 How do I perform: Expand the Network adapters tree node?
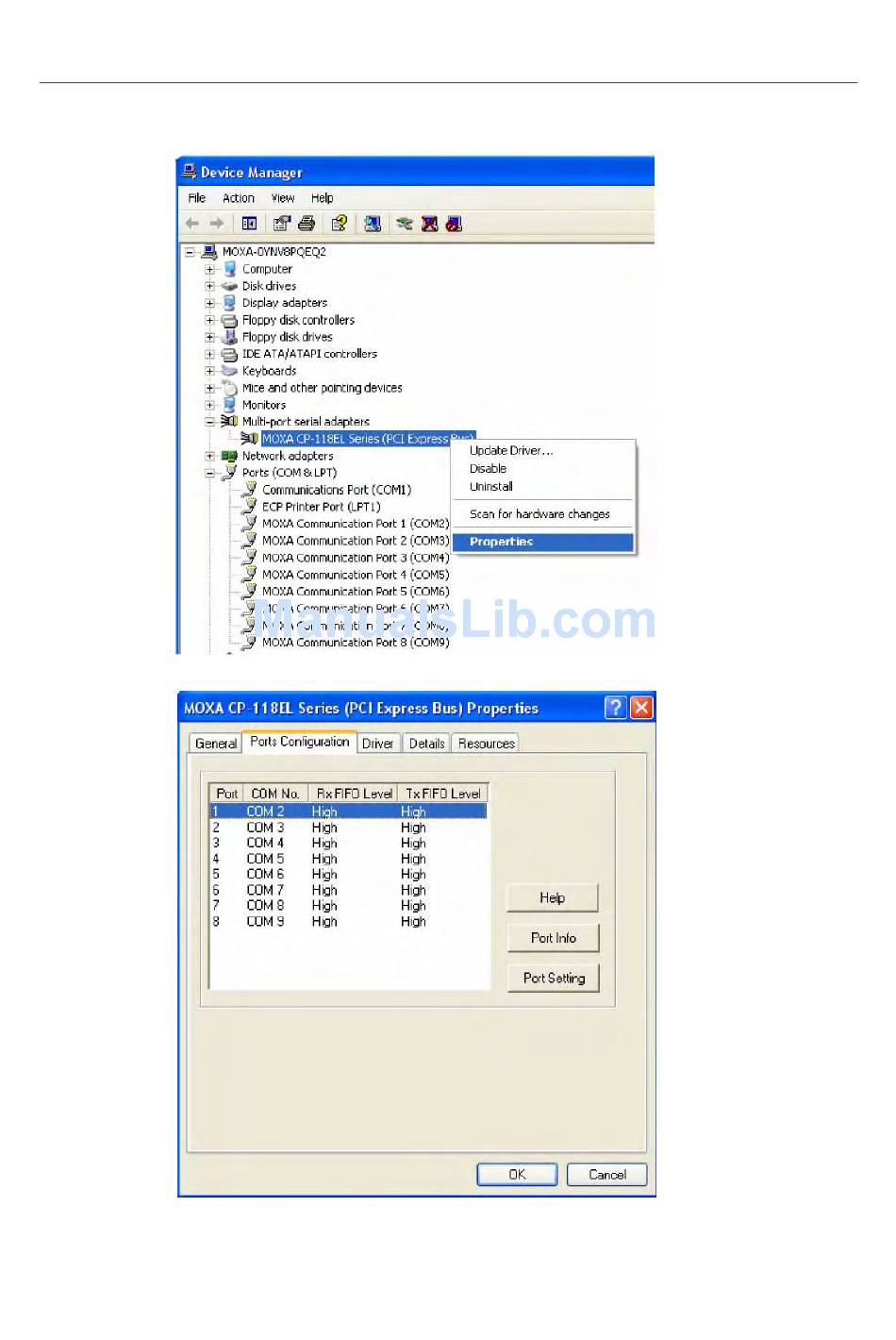[x=209, y=456]
